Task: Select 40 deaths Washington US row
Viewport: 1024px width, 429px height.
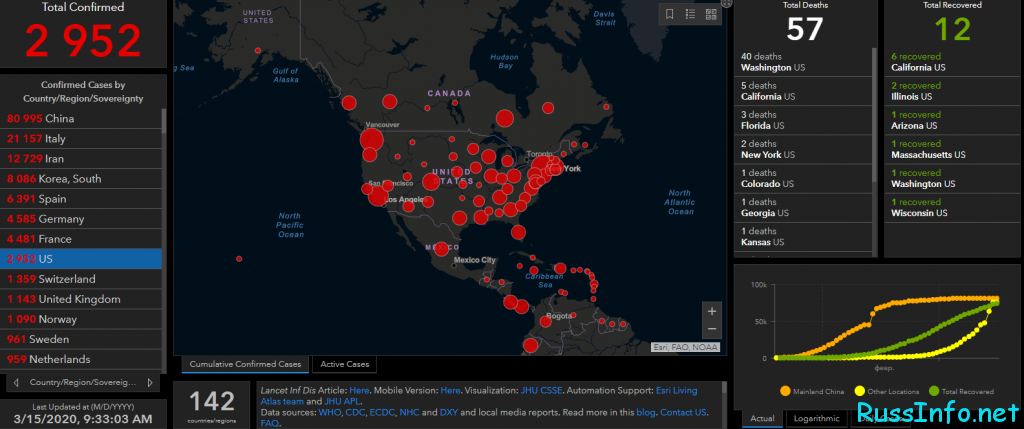Action: coord(803,62)
